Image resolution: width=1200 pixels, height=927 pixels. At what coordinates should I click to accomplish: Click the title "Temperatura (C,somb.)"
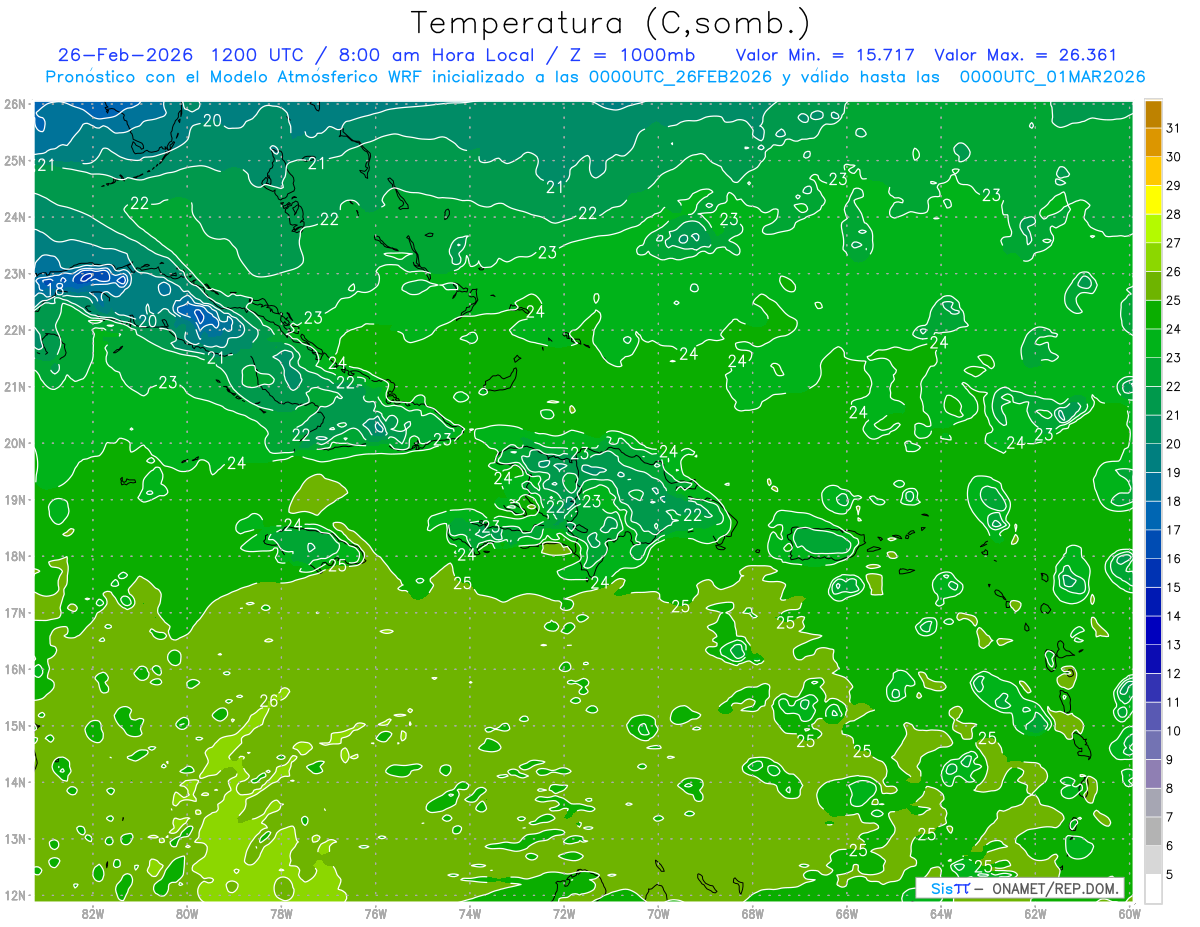point(612,23)
